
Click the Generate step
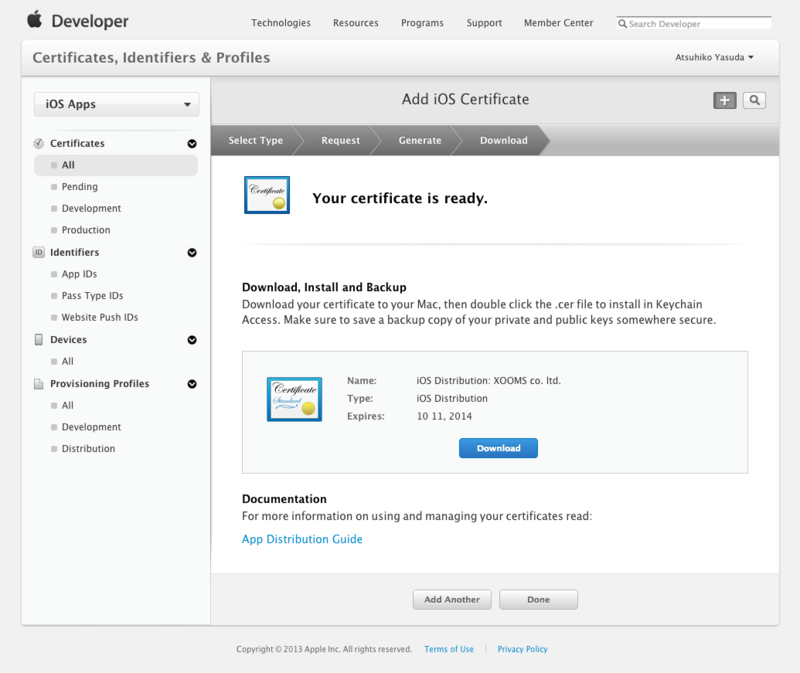(420, 140)
